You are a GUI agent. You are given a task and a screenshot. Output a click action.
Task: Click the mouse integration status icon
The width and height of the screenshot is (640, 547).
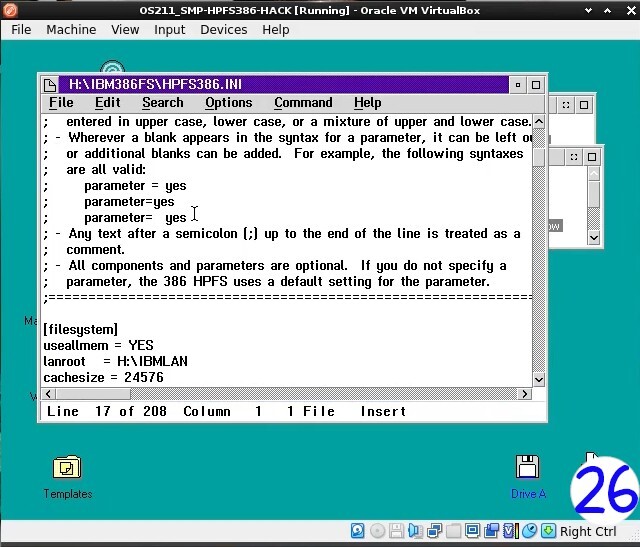click(x=529, y=531)
